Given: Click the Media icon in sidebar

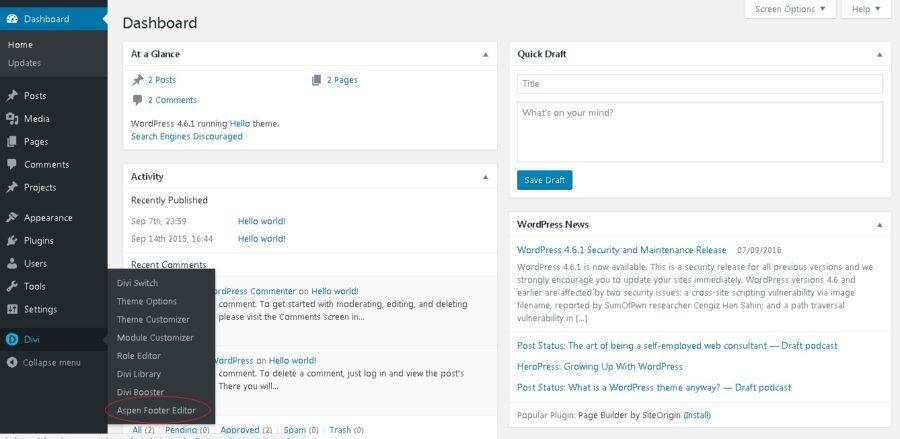Looking at the screenshot, I should tap(12, 119).
